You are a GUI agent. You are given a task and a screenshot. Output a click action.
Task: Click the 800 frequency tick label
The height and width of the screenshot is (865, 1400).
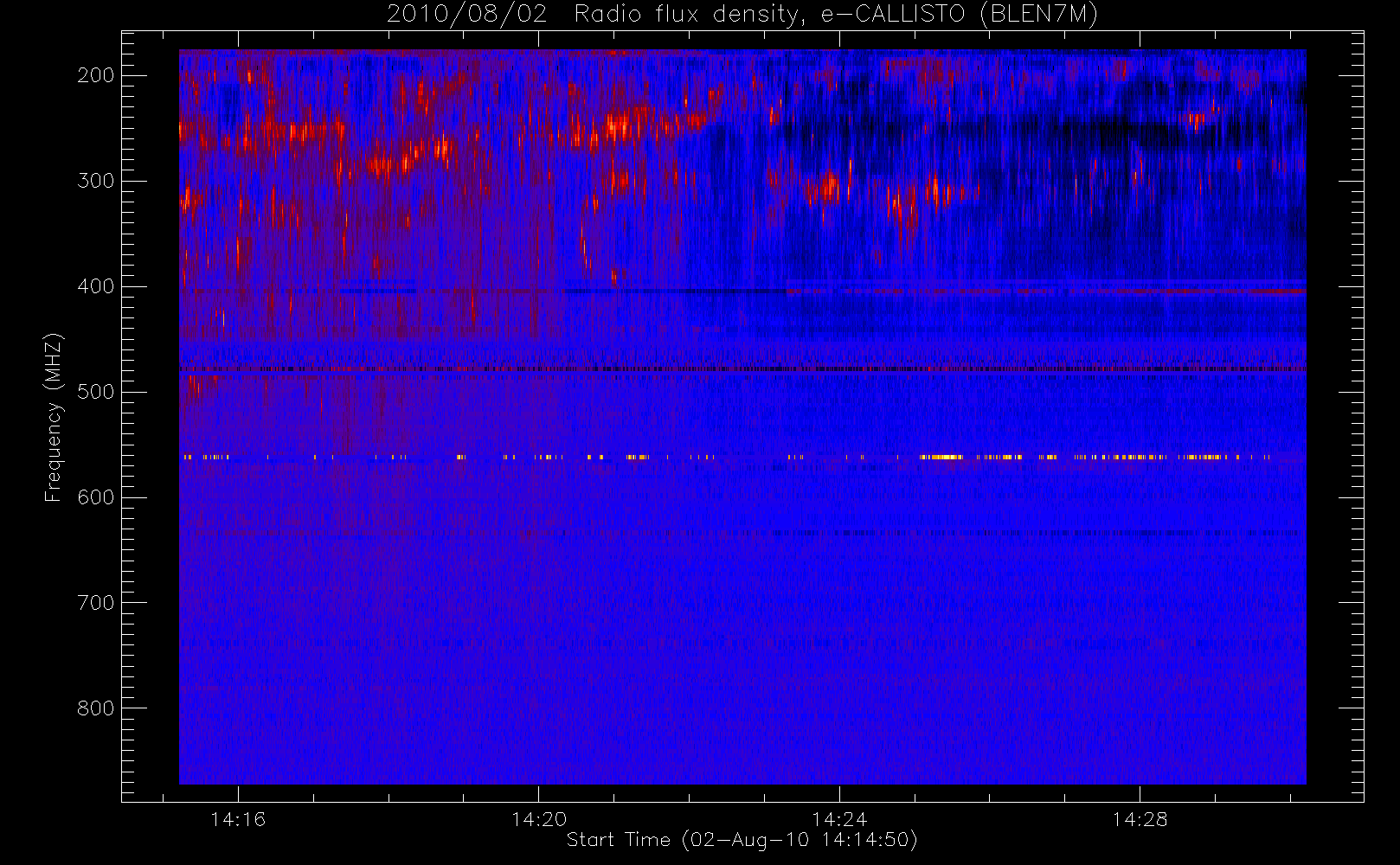[x=96, y=708]
